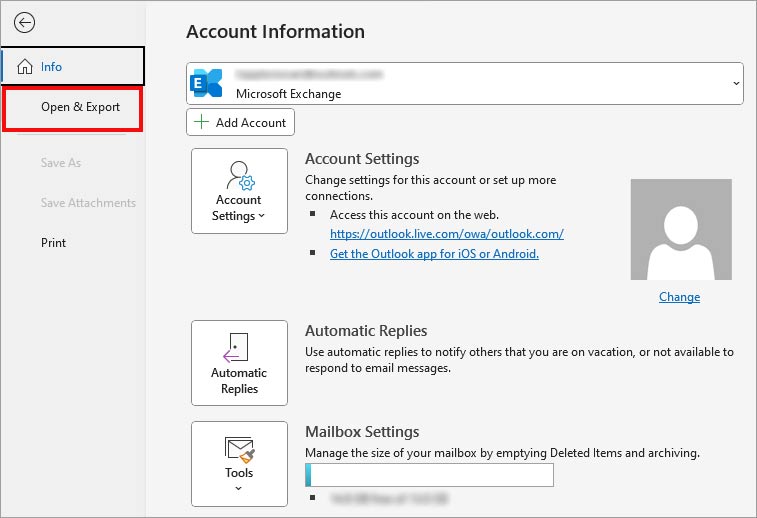Click the profile picture placeholder

click(x=681, y=229)
